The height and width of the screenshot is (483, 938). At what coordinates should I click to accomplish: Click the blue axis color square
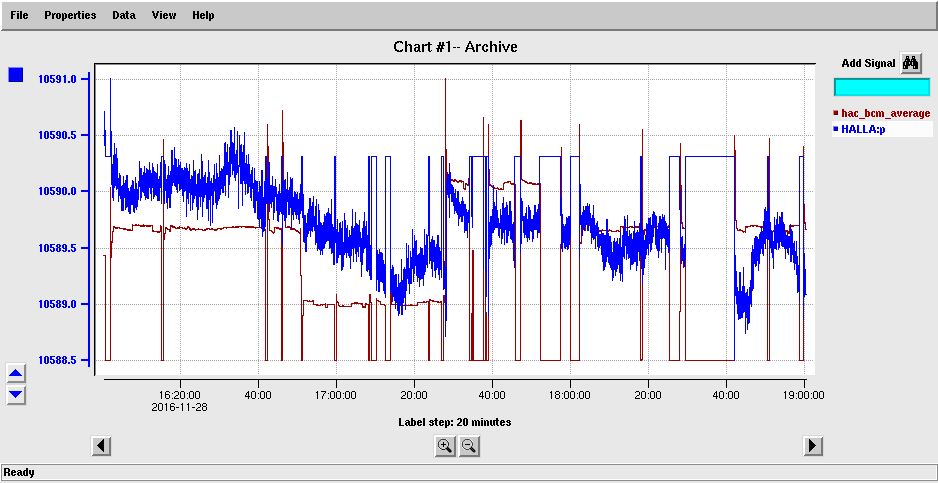click(x=16, y=75)
